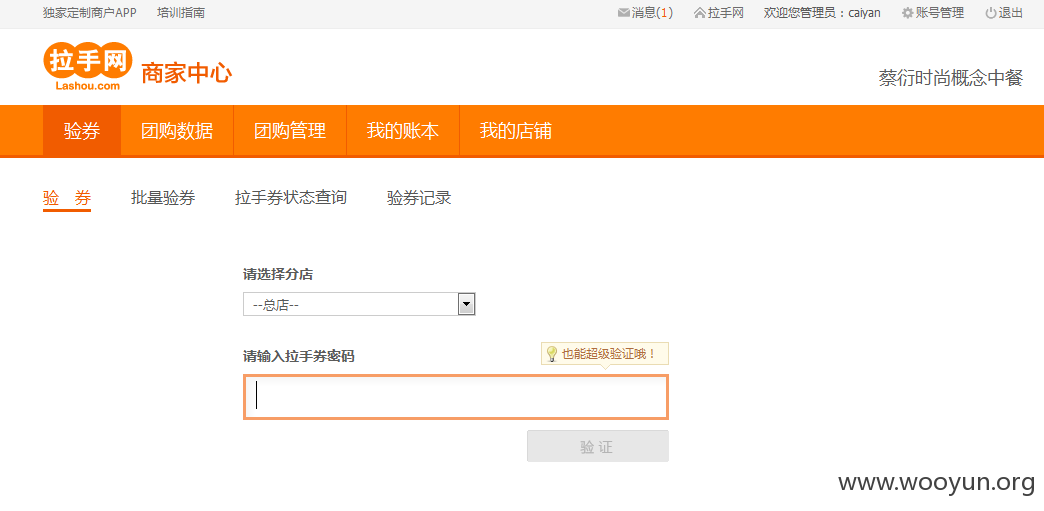This screenshot has height=511, width=1044.
Task: Open the 团购数据 navigation tab
Action: pyautogui.click(x=177, y=131)
